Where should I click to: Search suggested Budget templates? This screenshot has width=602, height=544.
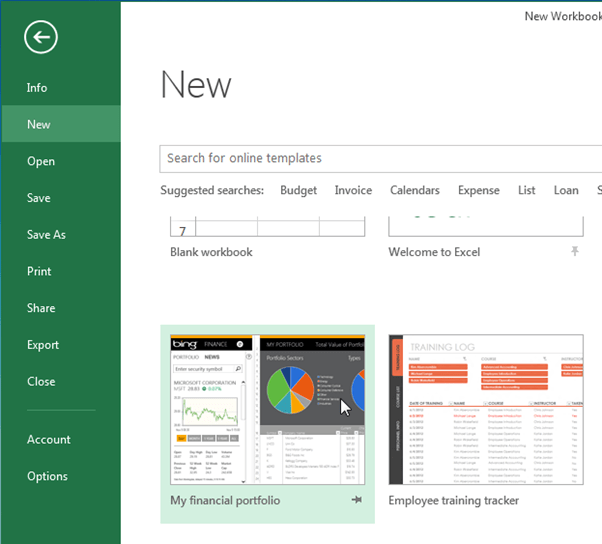[x=298, y=190]
